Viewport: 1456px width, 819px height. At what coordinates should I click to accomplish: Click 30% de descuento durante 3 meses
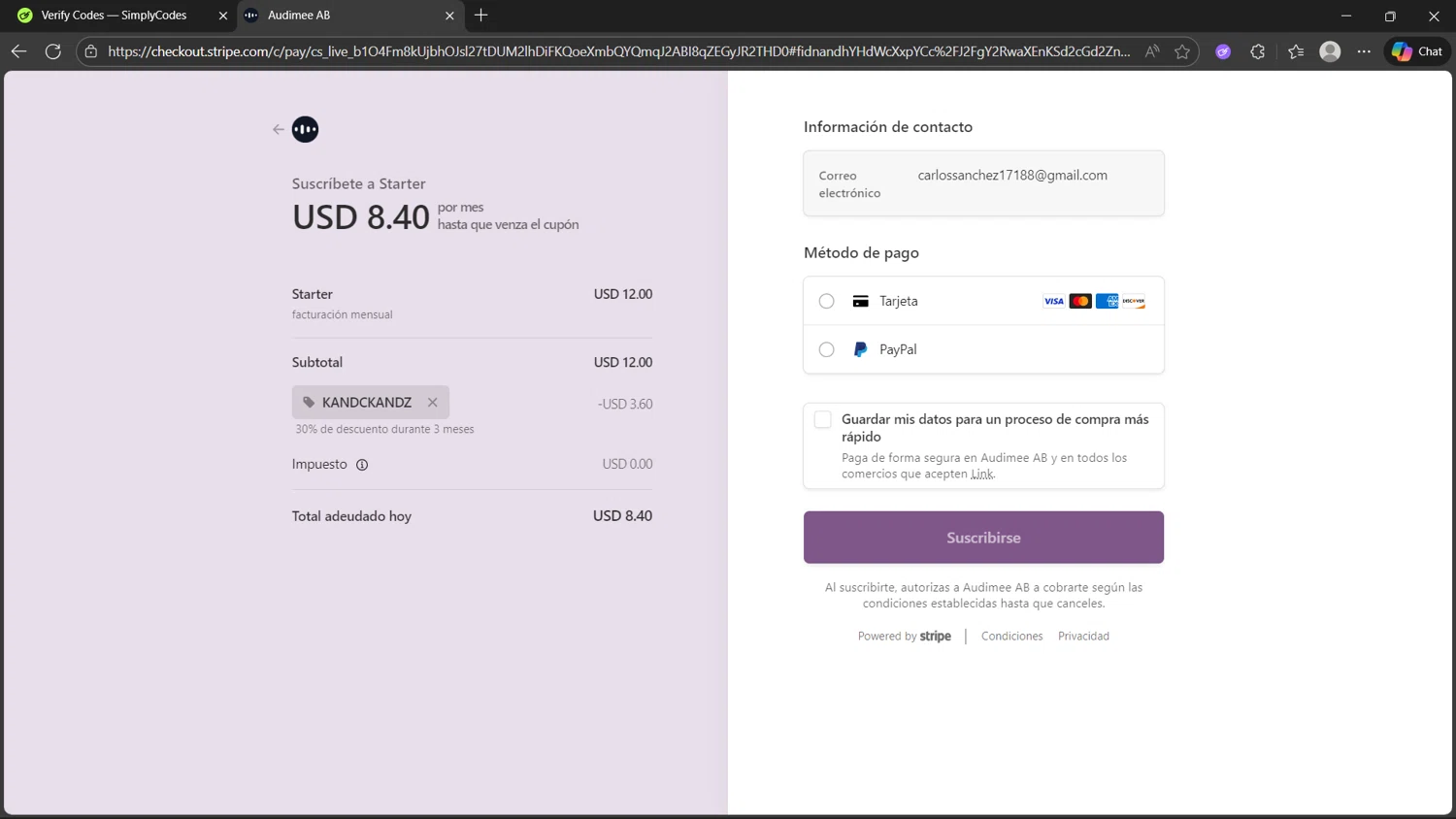click(x=384, y=429)
